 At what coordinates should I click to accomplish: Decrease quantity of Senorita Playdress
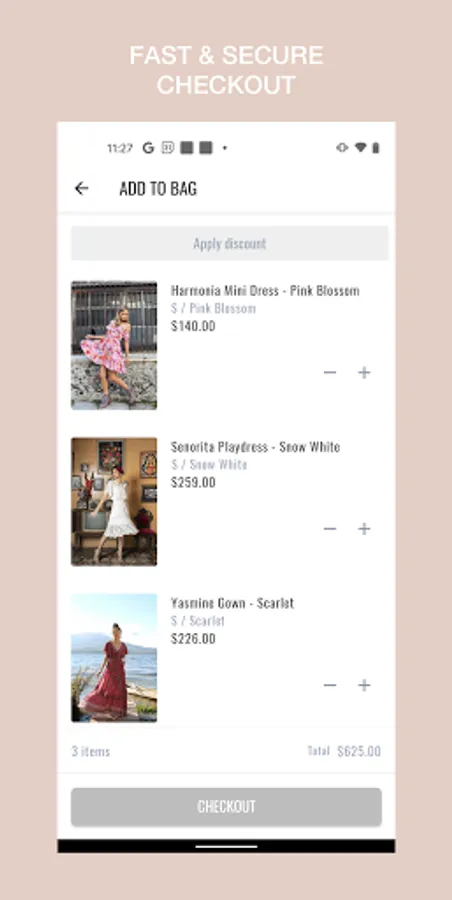[x=330, y=529]
